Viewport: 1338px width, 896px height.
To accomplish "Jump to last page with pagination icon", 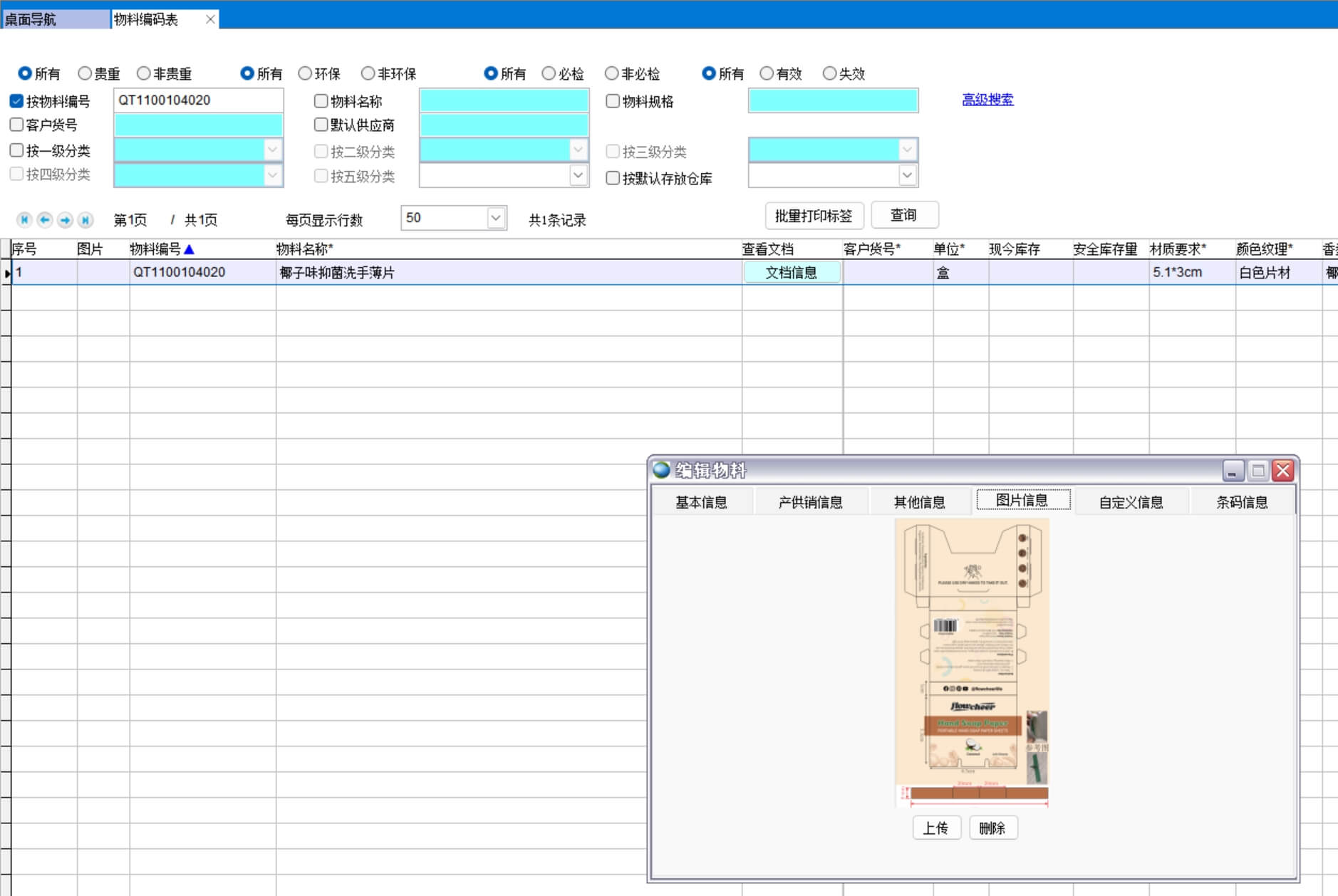I will coord(85,220).
